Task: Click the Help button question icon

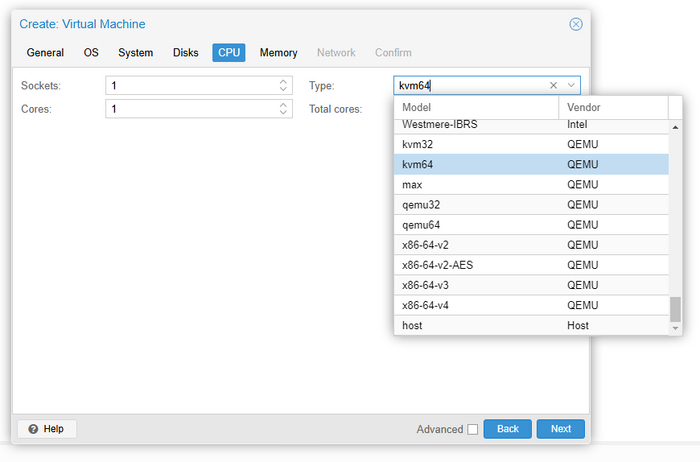Action: 33,429
